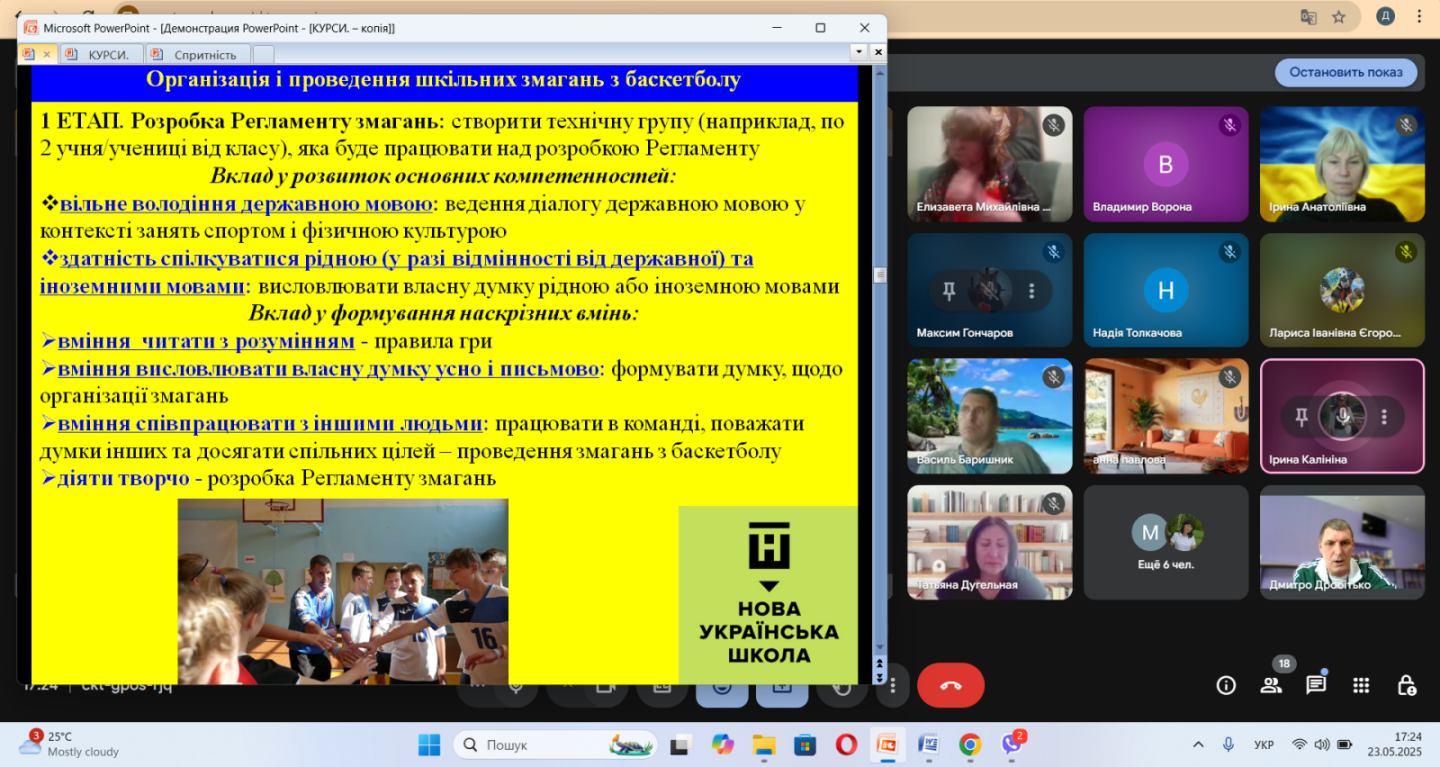Screen dimensions: 1440x767
Task: Open the chat panel icon
Action: tap(1316, 685)
